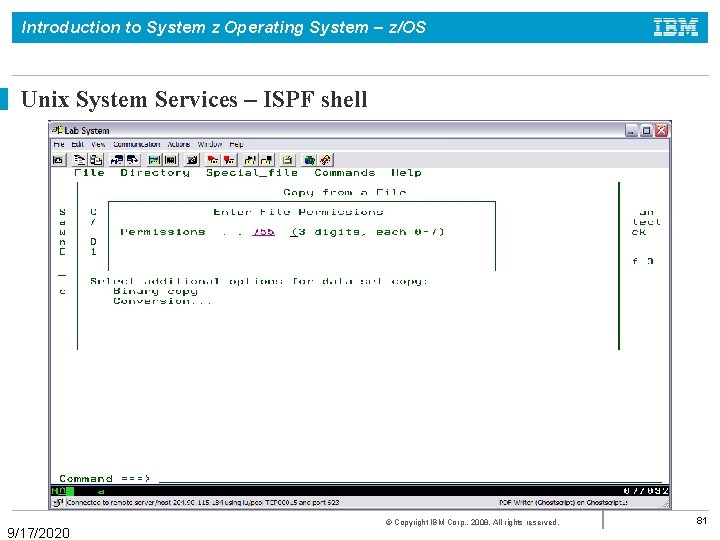The width and height of the screenshot is (720, 540).
Task: Click the second red macro stop icon
Action: 229,160
